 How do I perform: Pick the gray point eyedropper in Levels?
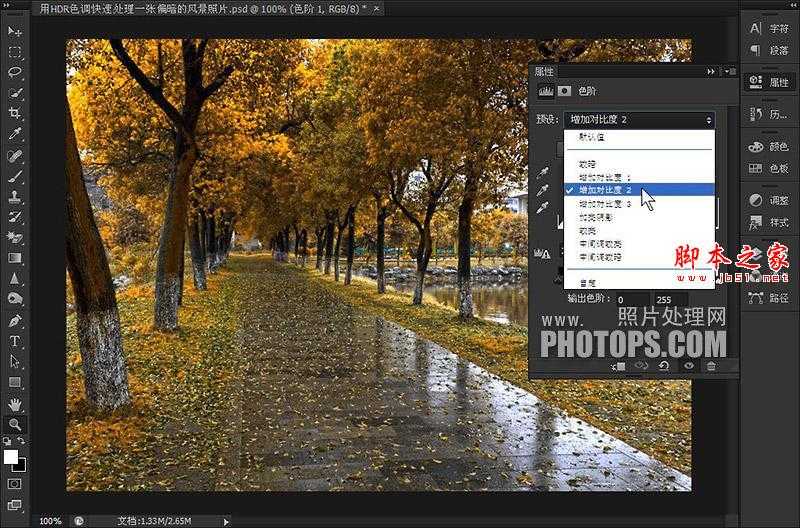(543, 190)
